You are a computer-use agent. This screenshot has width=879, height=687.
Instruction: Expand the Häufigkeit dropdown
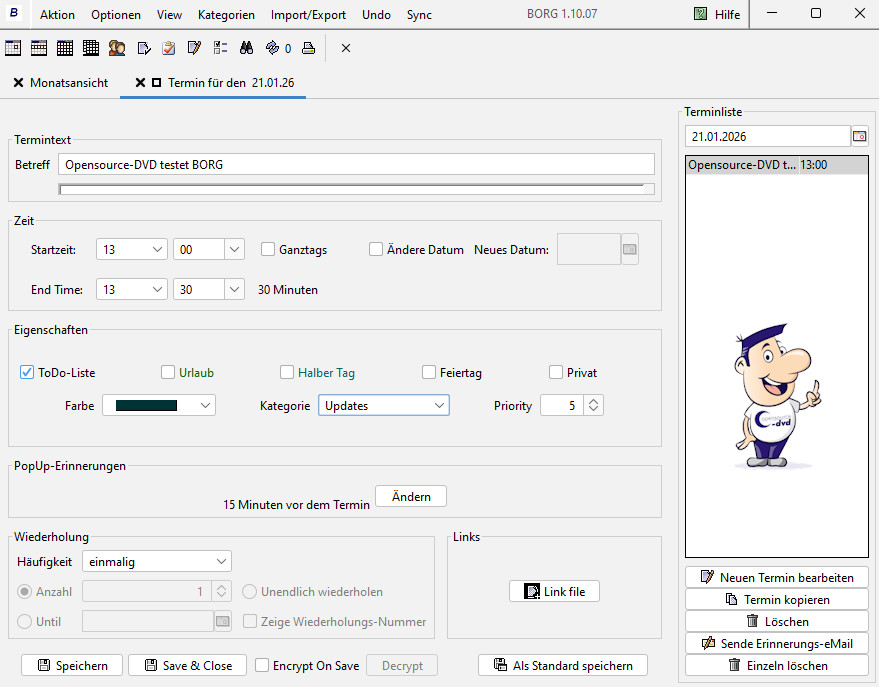(x=157, y=561)
